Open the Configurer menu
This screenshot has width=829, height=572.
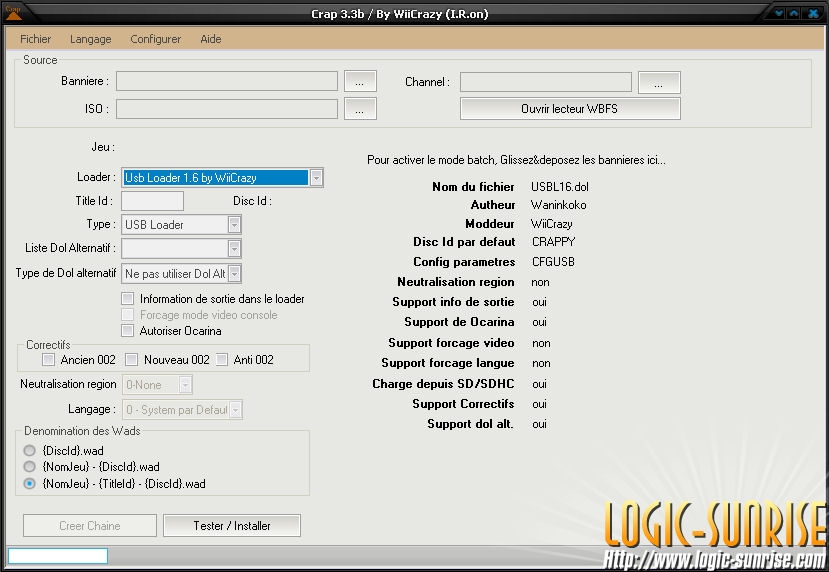155,39
